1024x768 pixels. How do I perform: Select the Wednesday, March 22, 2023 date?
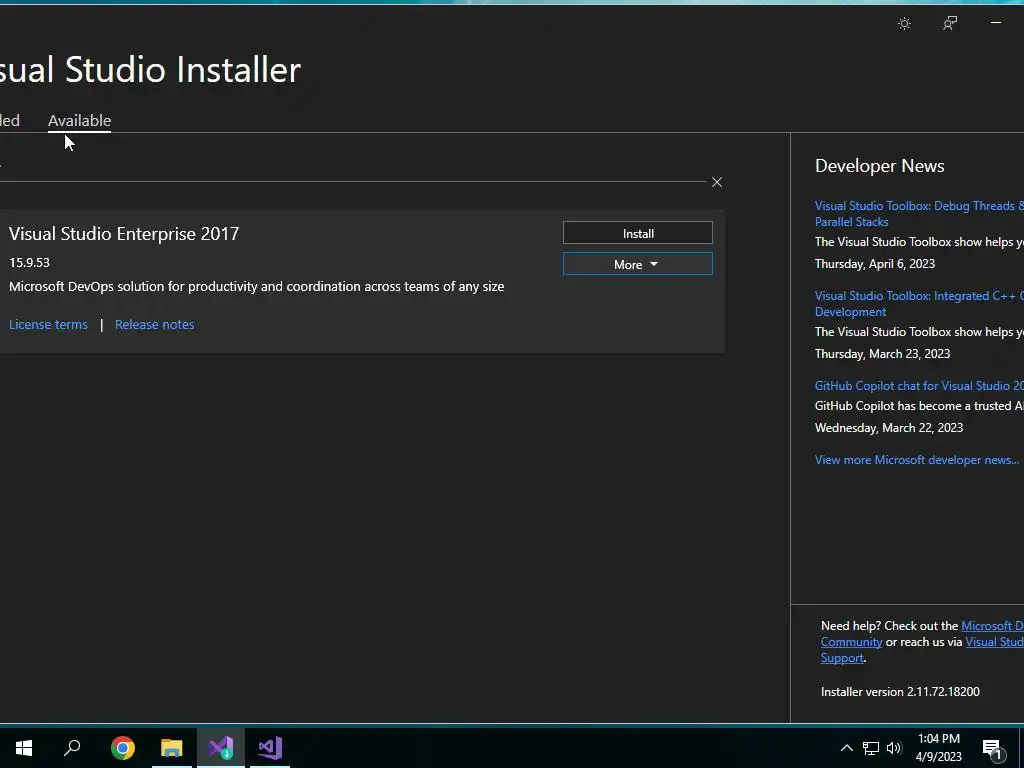coord(889,428)
